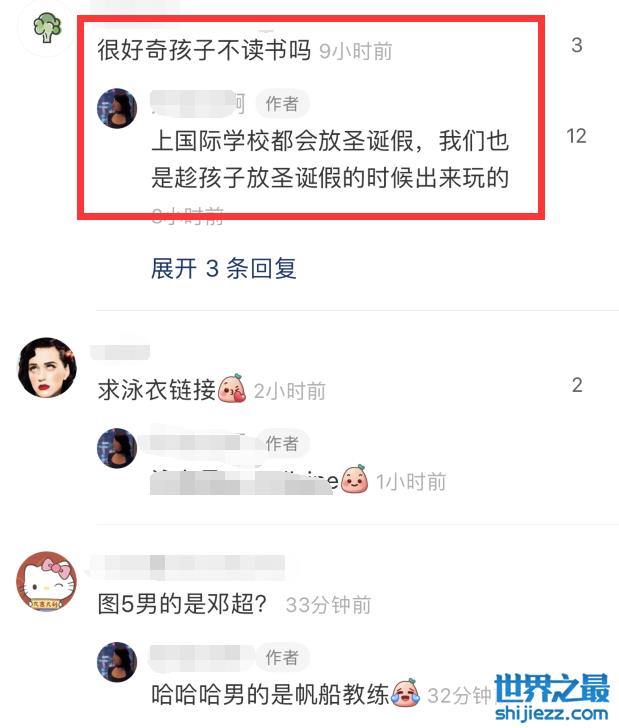Expand 展开 3 条回复 replies
Screen dimensions: 619x728
coord(223,268)
